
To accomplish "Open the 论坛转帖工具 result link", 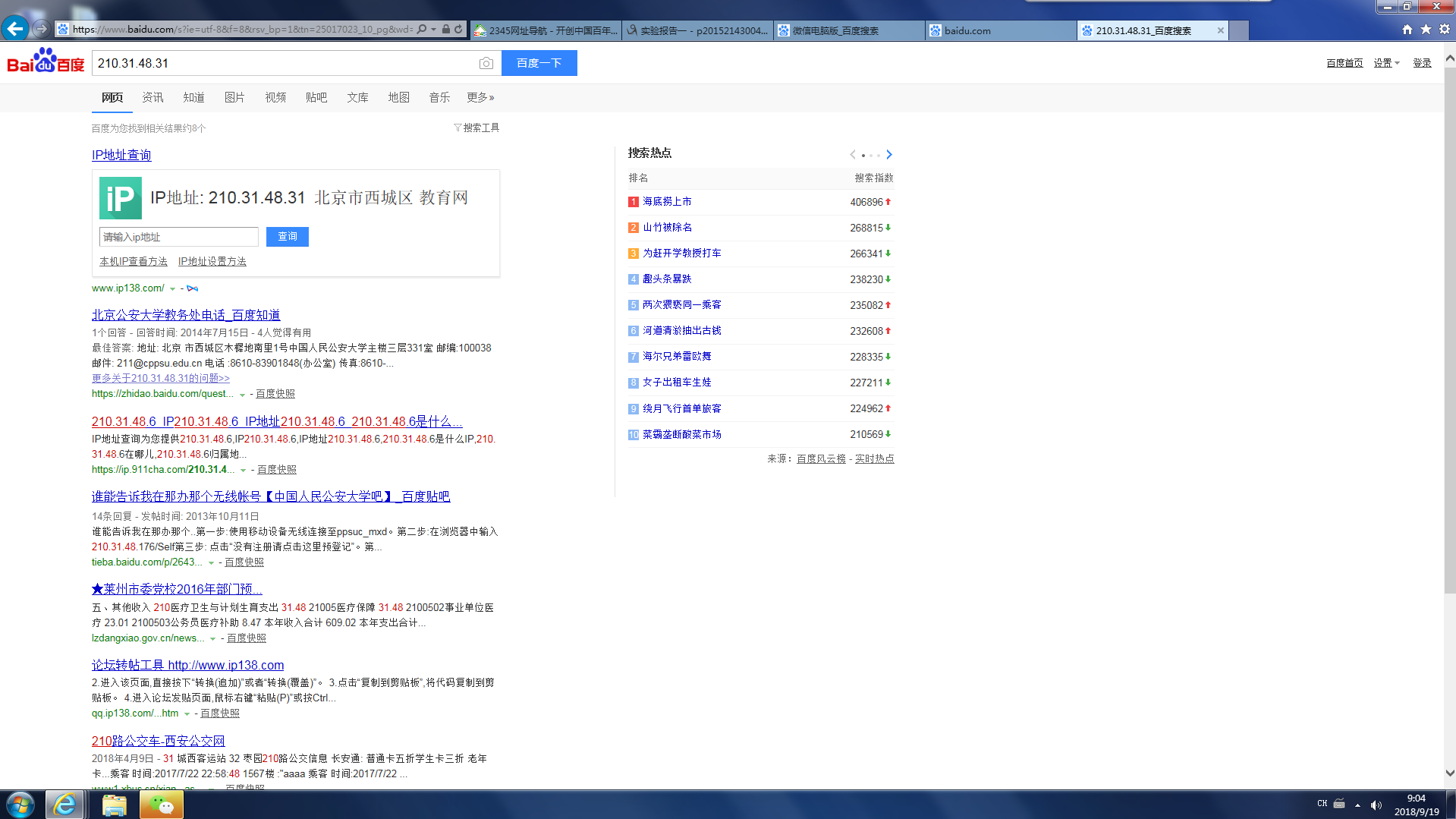I will point(188,665).
